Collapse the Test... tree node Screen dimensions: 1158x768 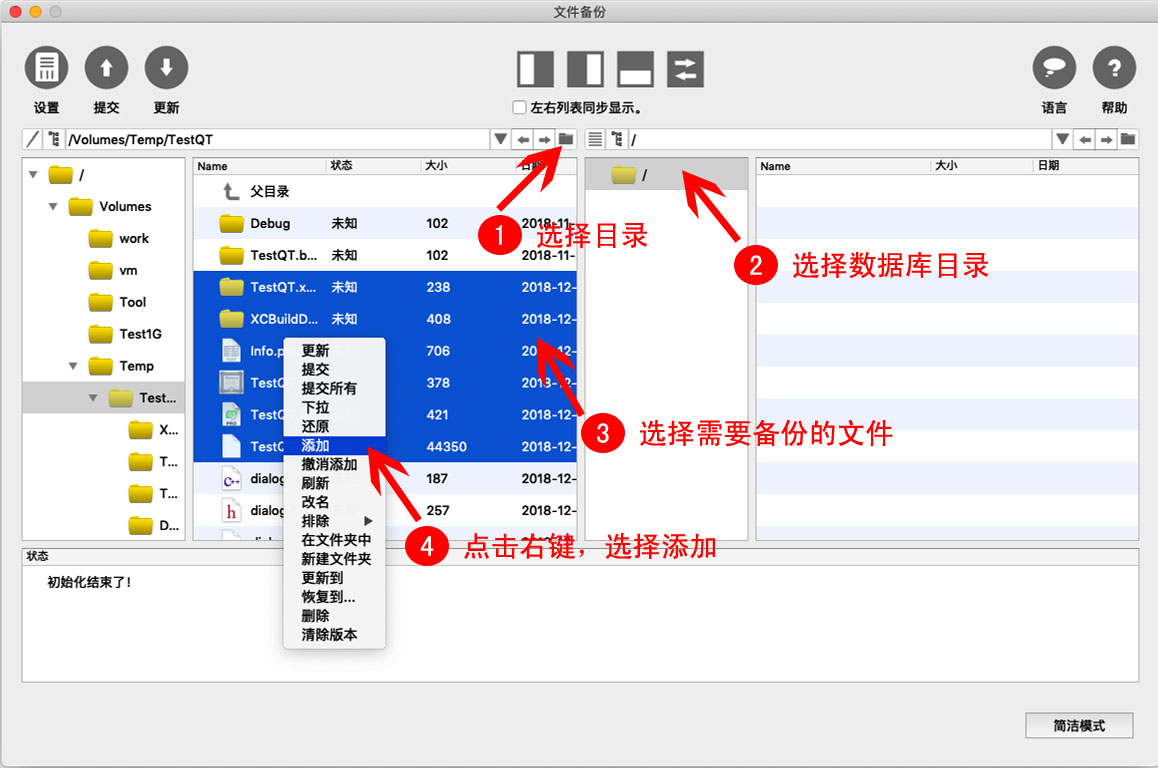(93, 398)
